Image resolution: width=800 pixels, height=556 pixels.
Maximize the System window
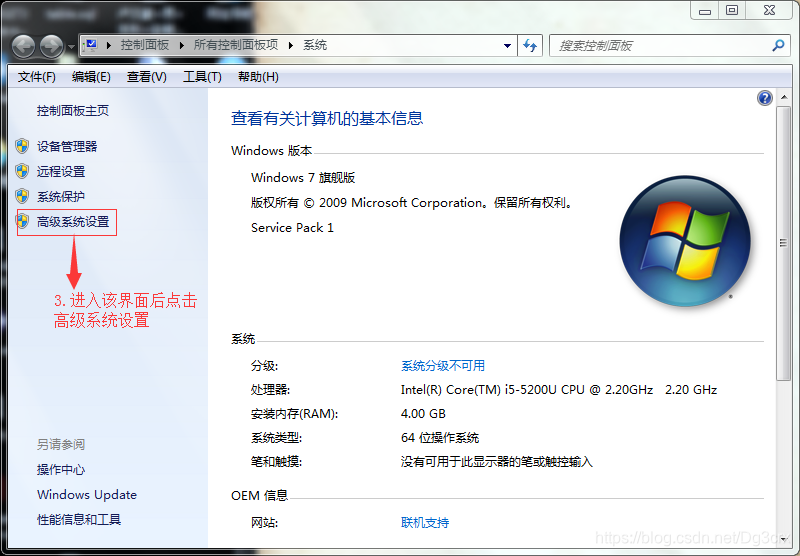pyautogui.click(x=732, y=10)
